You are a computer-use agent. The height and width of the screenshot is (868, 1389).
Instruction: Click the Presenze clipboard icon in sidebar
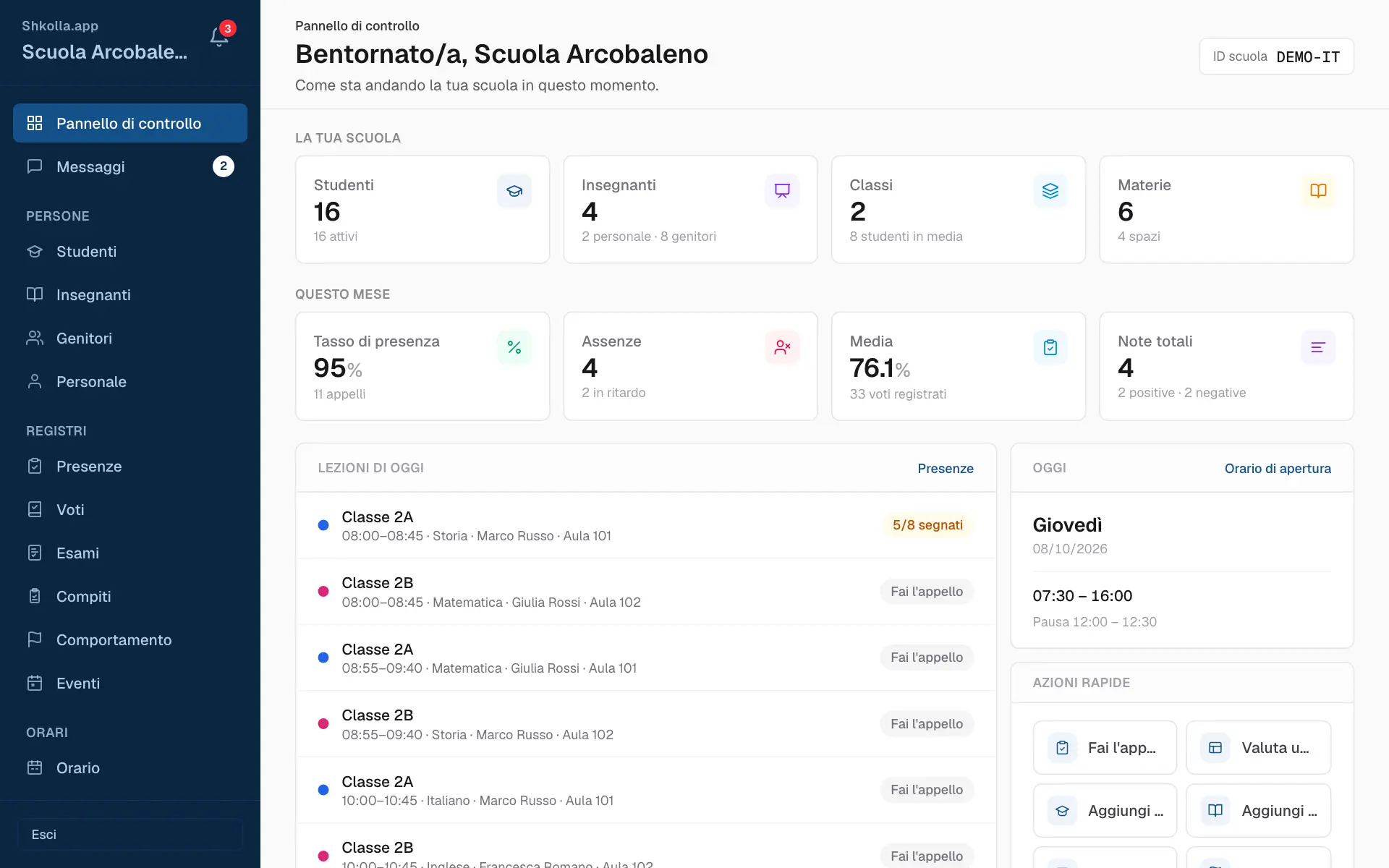[35, 466]
